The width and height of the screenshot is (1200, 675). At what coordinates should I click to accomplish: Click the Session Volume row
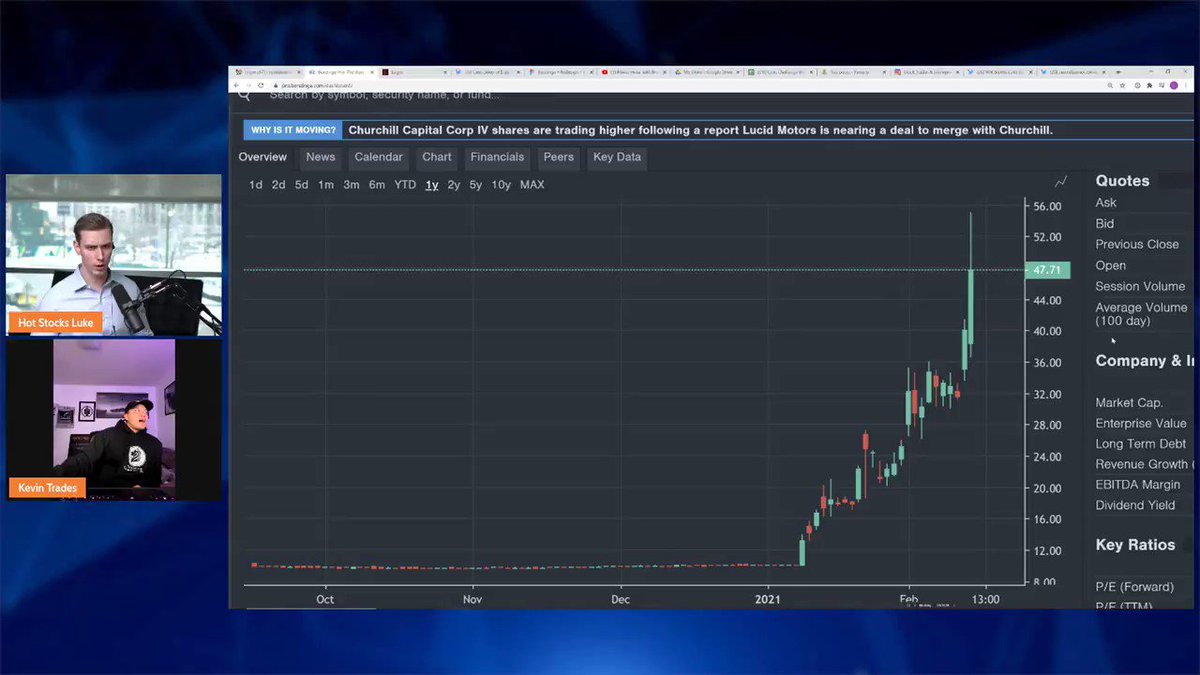pyautogui.click(x=1140, y=286)
